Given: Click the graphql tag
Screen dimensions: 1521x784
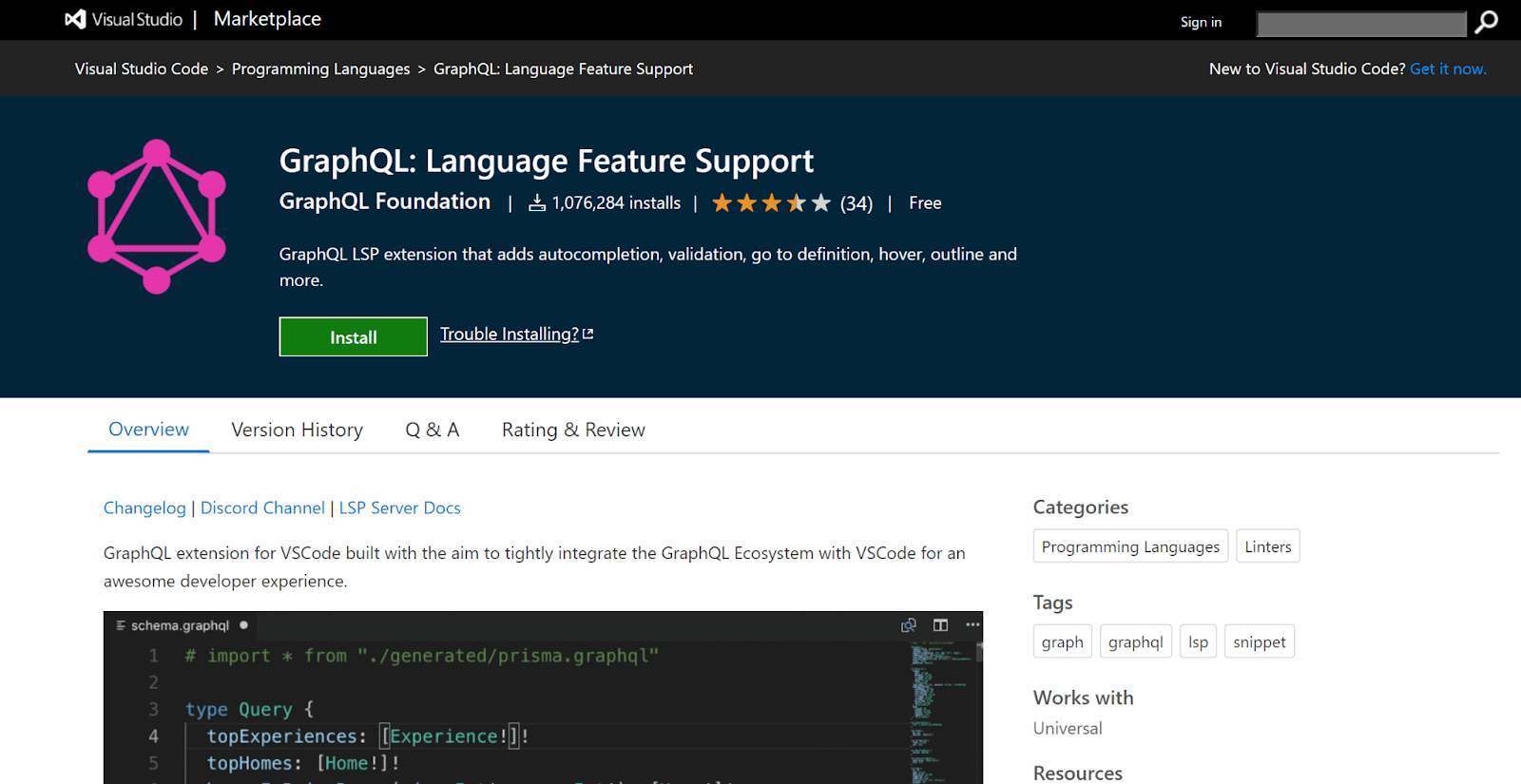Looking at the screenshot, I should tap(1135, 641).
